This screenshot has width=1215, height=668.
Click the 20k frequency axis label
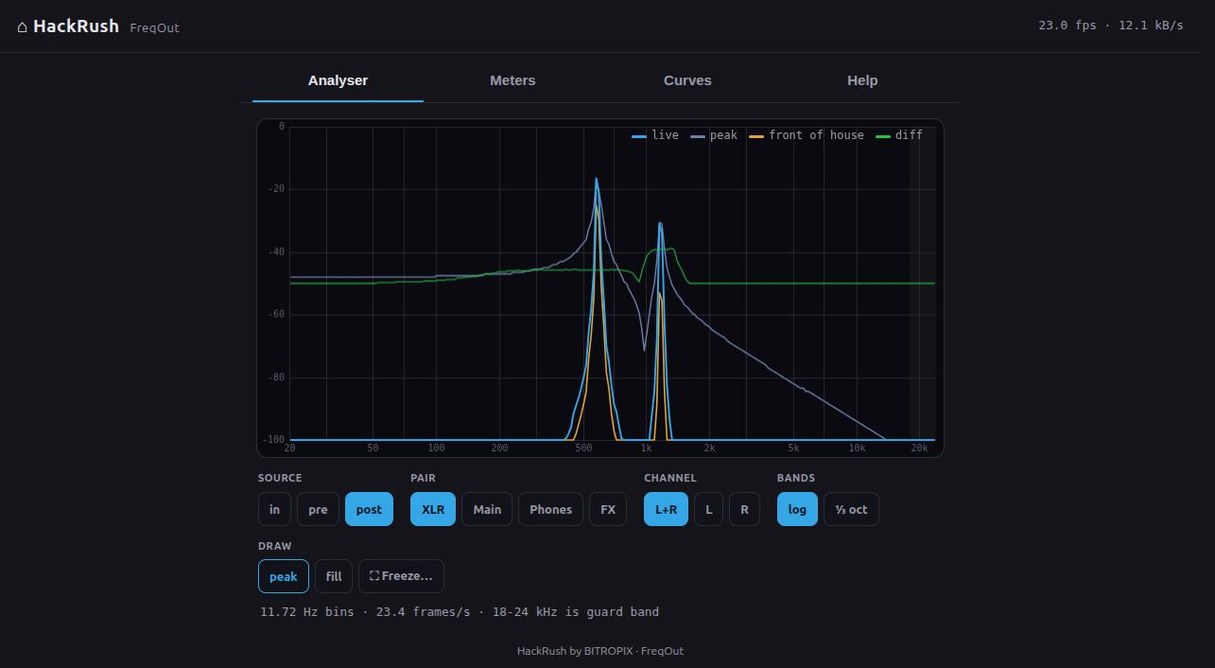pyautogui.click(x=920, y=448)
